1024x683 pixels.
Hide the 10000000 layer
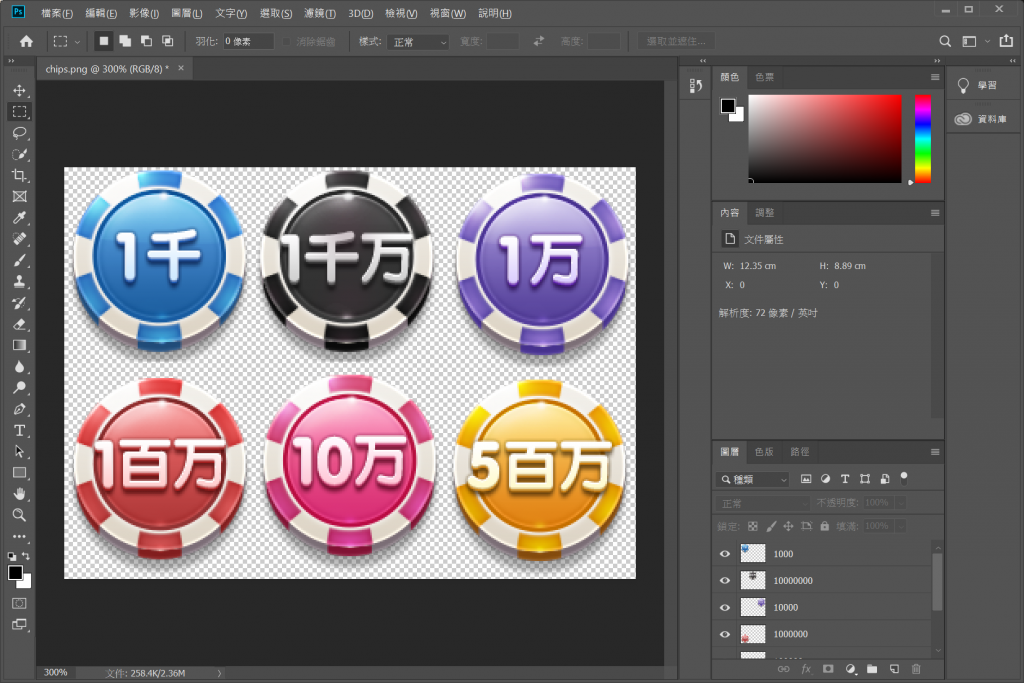[725, 580]
